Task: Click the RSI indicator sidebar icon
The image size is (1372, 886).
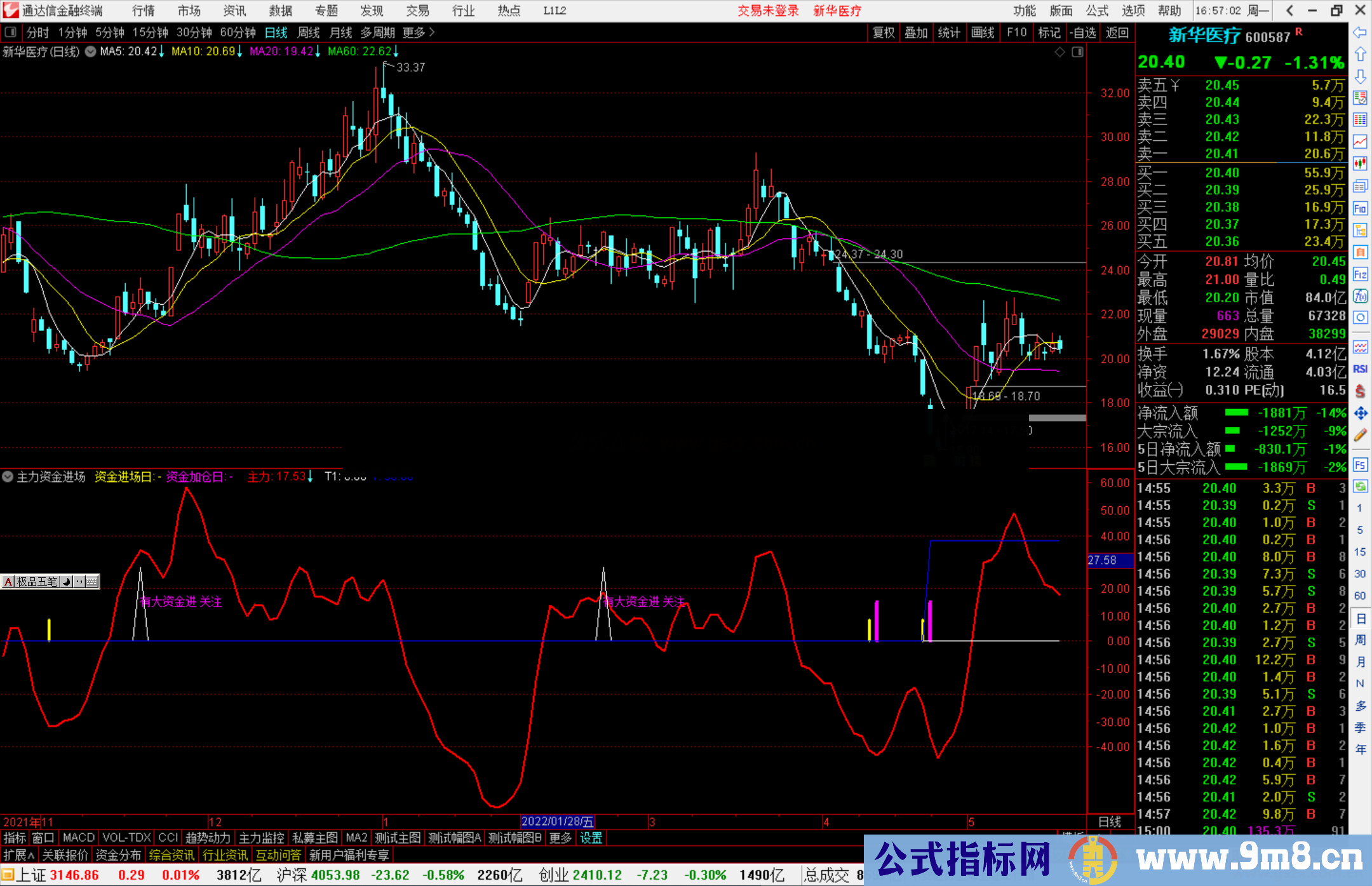Action: 1360,368
